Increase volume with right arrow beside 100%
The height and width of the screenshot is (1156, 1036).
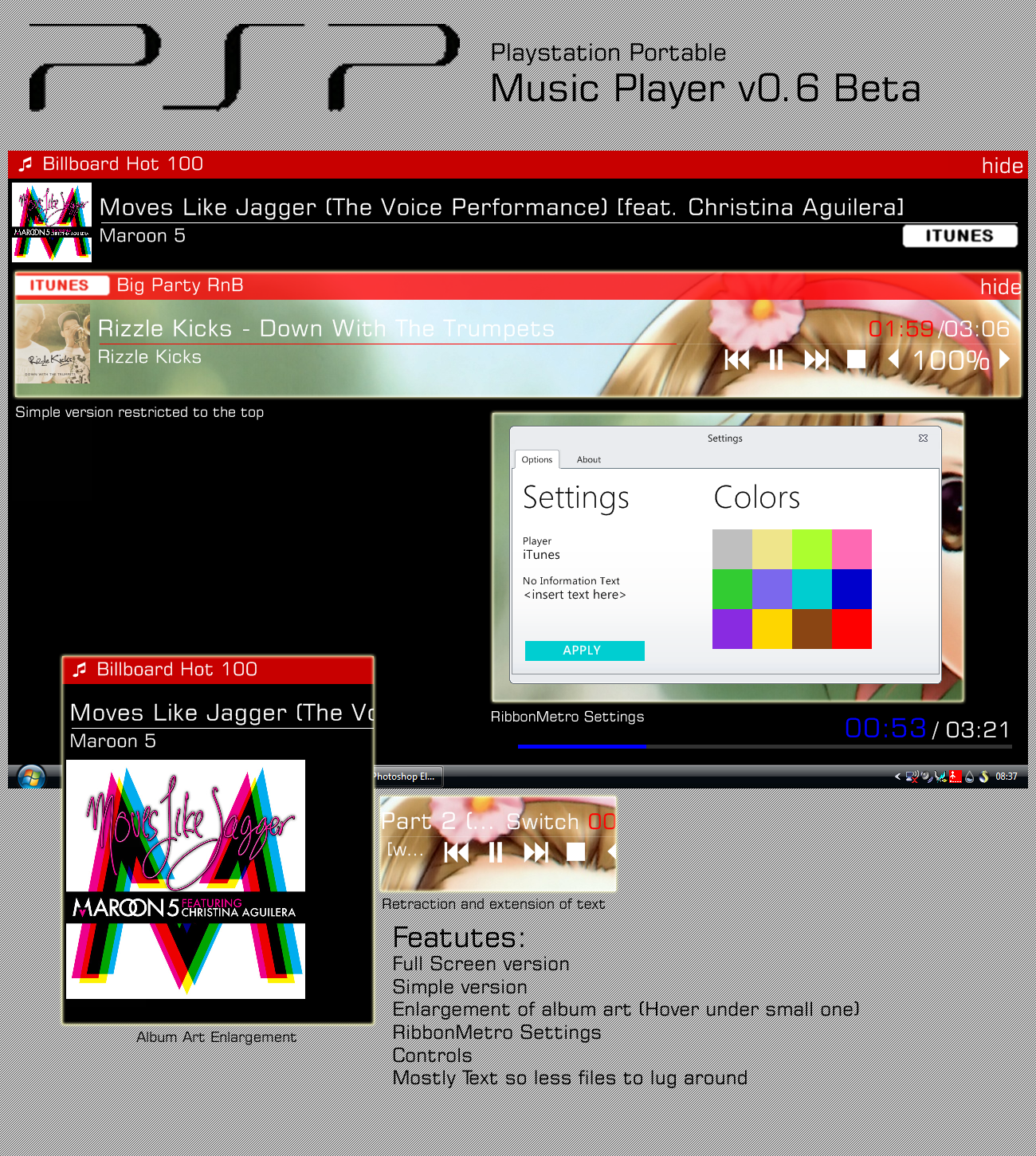click(1005, 360)
